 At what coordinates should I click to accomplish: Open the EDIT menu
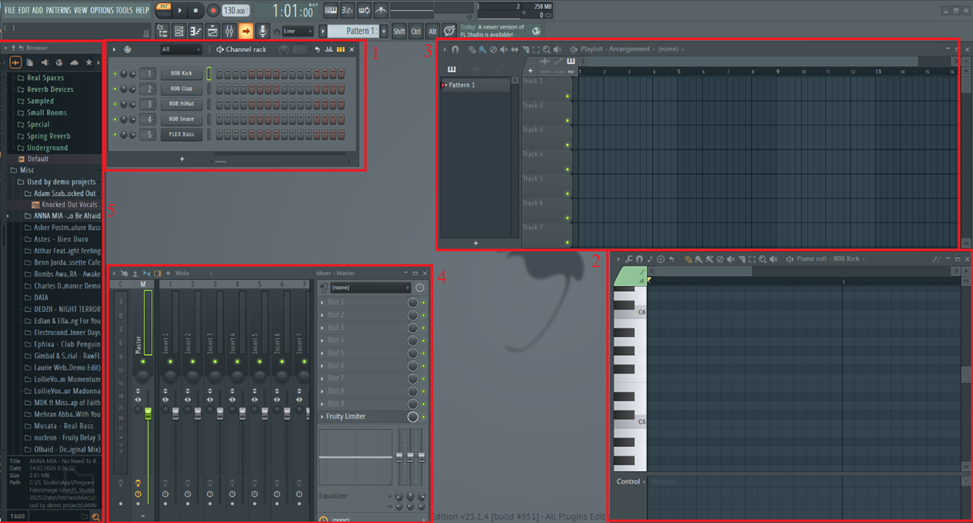(x=24, y=10)
